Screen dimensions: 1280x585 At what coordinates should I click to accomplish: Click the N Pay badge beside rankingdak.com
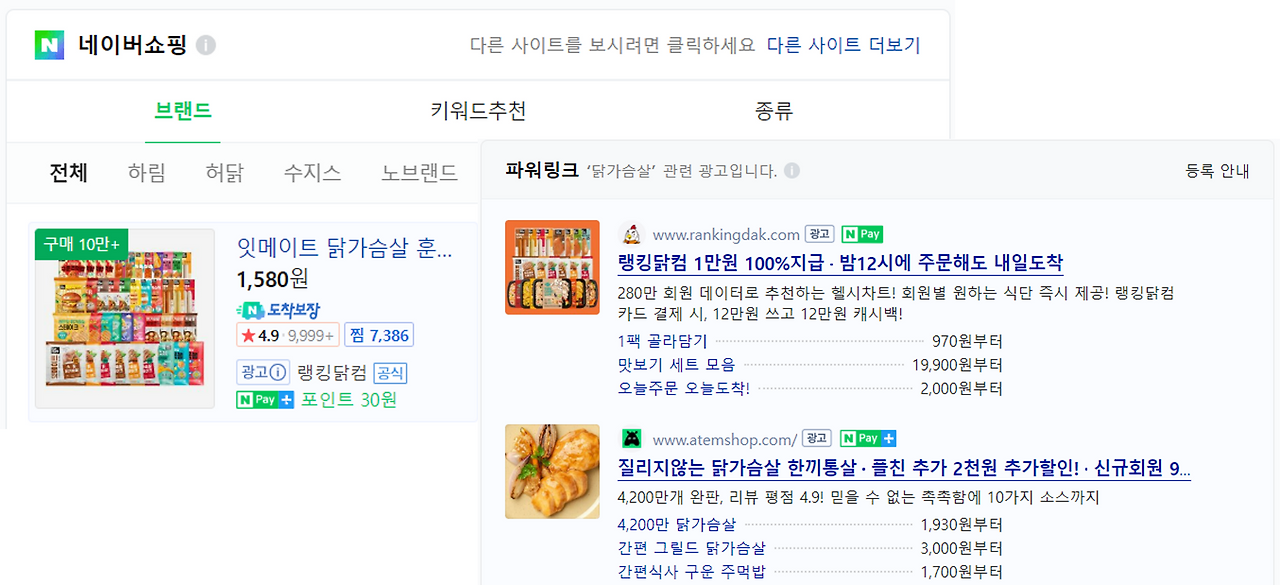coord(862,234)
